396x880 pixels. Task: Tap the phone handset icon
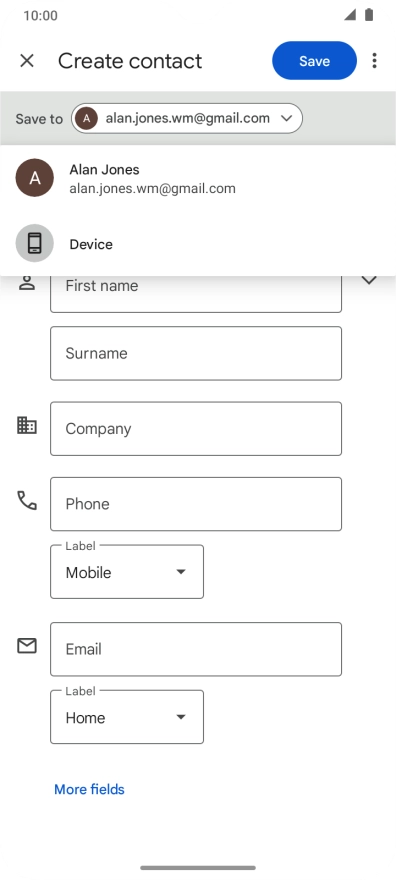tap(26, 500)
